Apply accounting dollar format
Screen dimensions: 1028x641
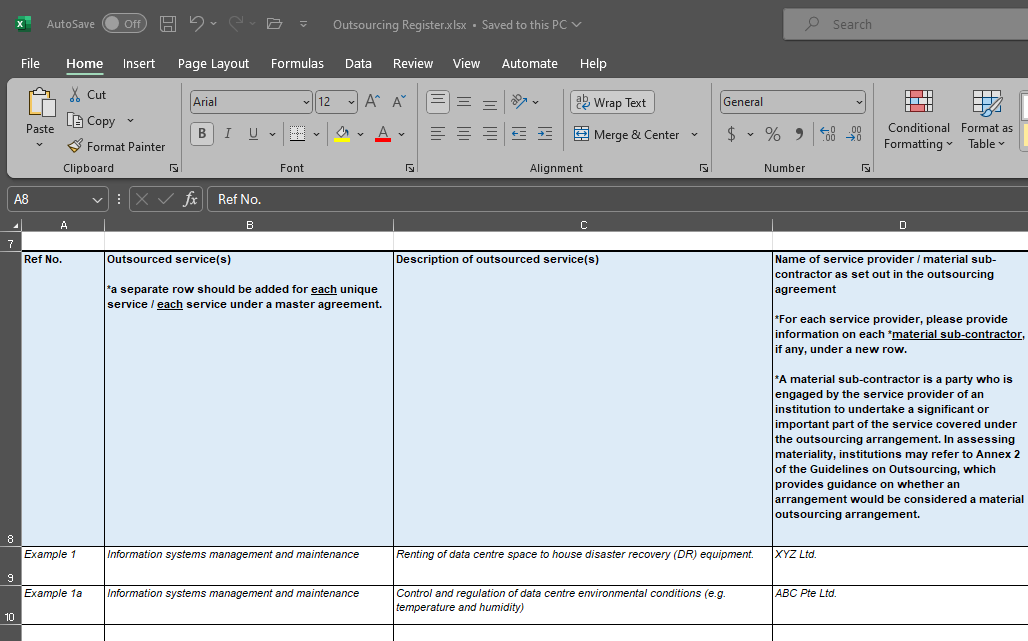tap(731, 134)
